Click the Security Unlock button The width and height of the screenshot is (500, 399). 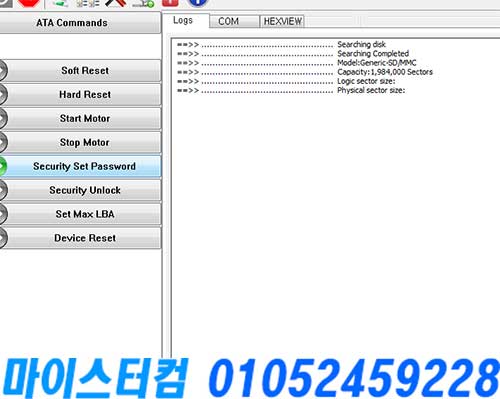pyautogui.click(x=80, y=190)
